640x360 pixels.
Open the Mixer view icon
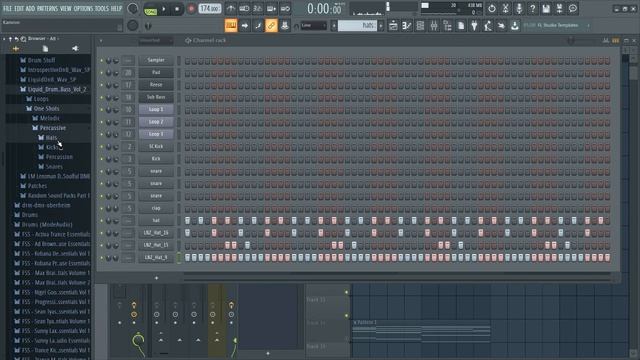434,26
